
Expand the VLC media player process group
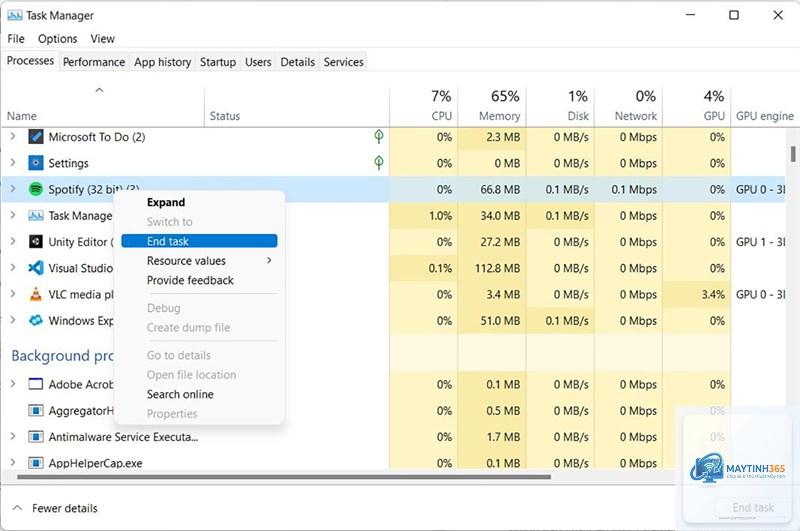pos(13,294)
